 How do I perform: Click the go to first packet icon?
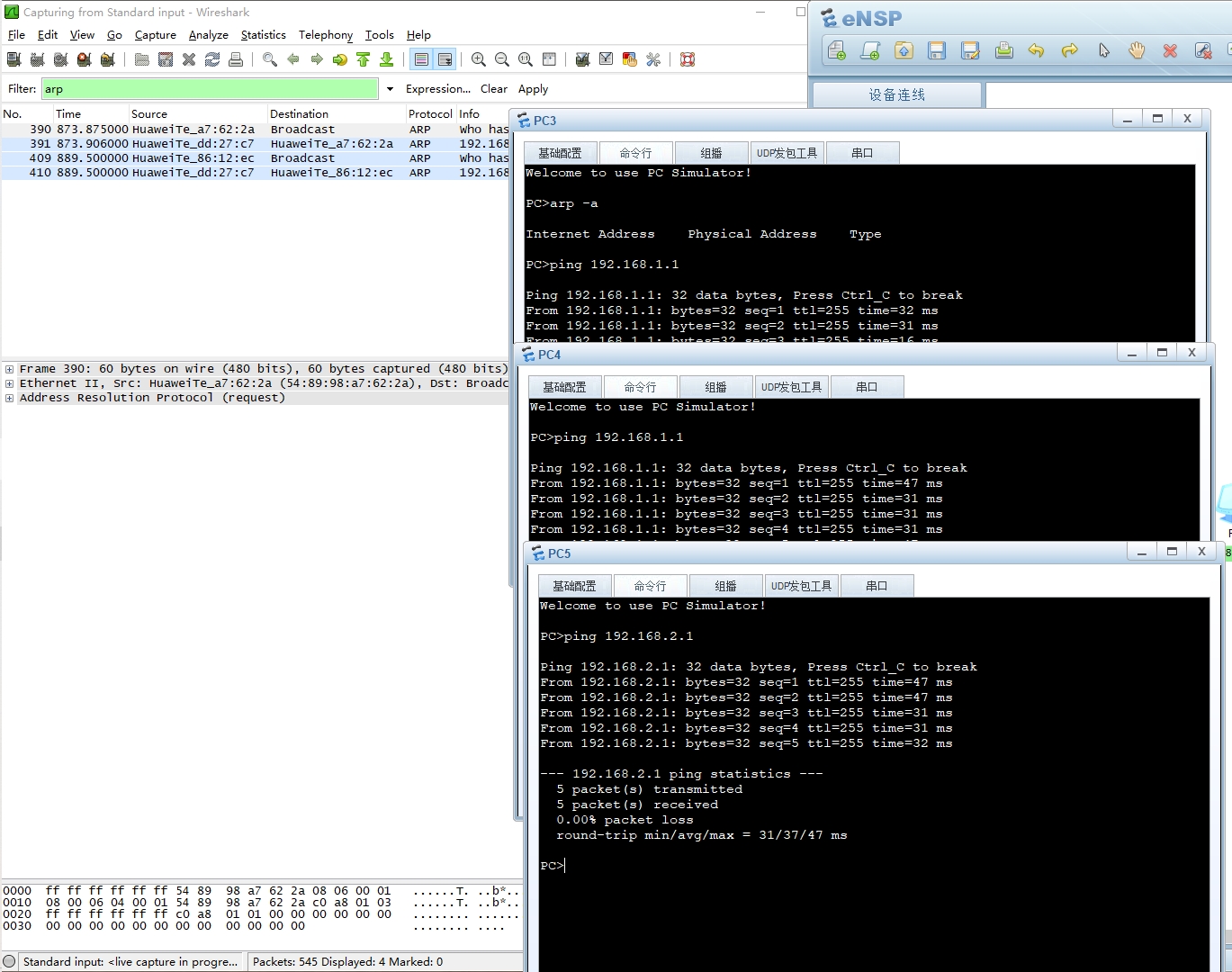tap(364, 59)
